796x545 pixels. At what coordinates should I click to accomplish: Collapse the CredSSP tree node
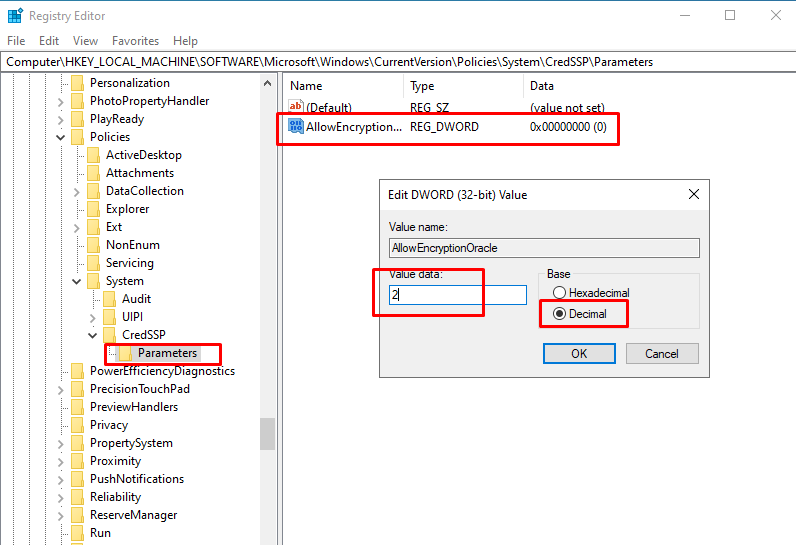[92, 335]
